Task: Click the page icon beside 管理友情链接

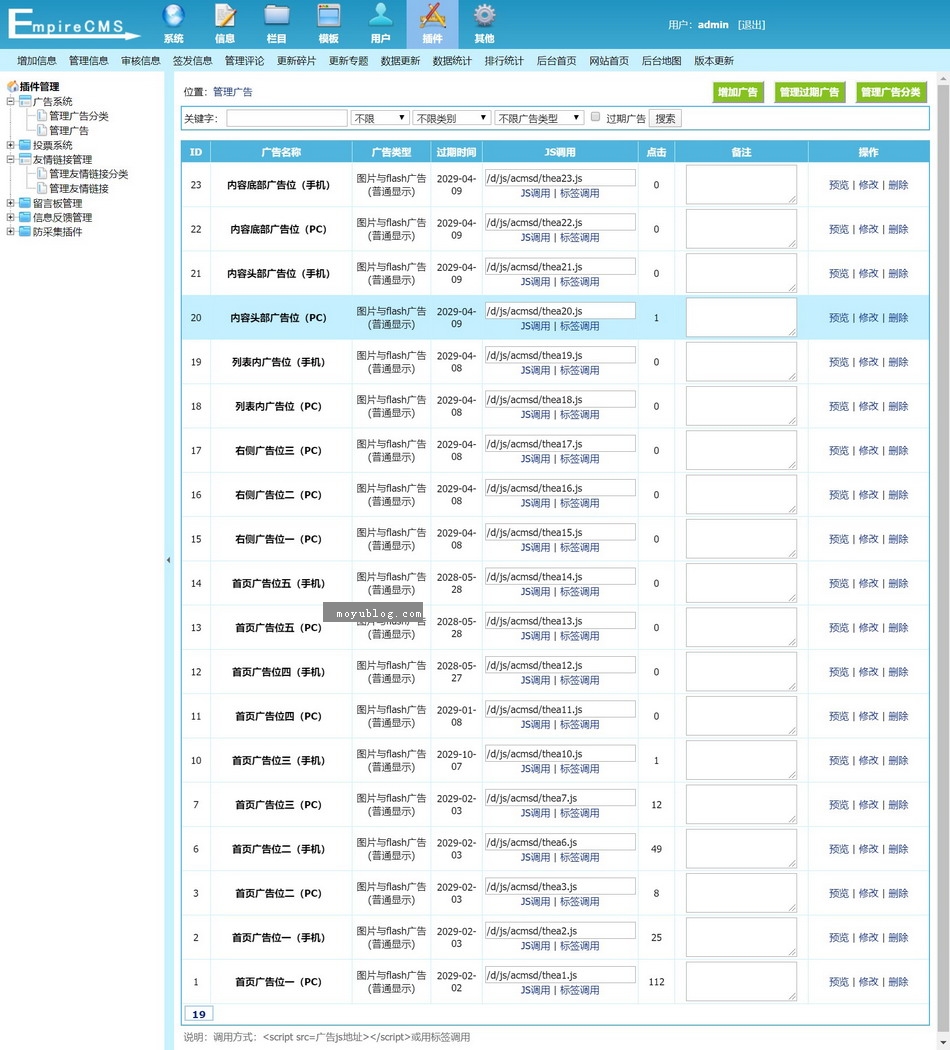Action: click(x=42, y=188)
